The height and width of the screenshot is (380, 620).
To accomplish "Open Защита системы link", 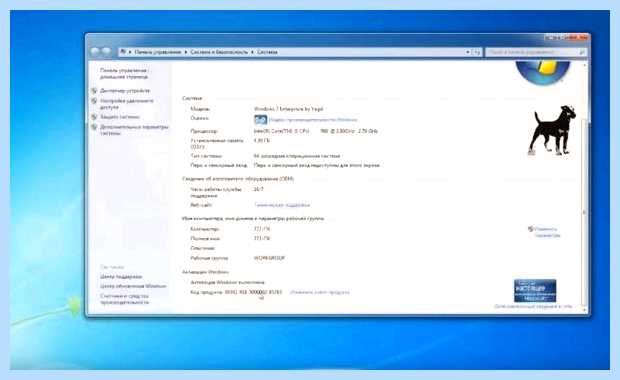I will (x=119, y=117).
